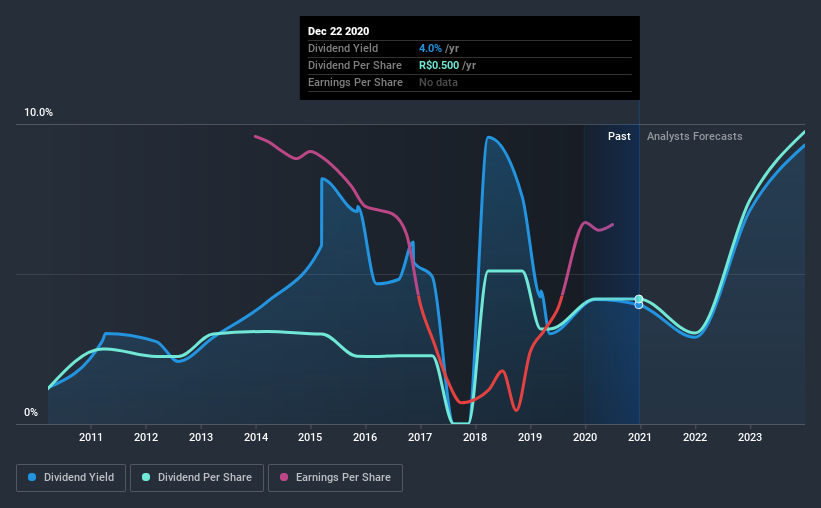
Task: Click the Dec 22 2020 tooltip date header
Action: click(338, 31)
